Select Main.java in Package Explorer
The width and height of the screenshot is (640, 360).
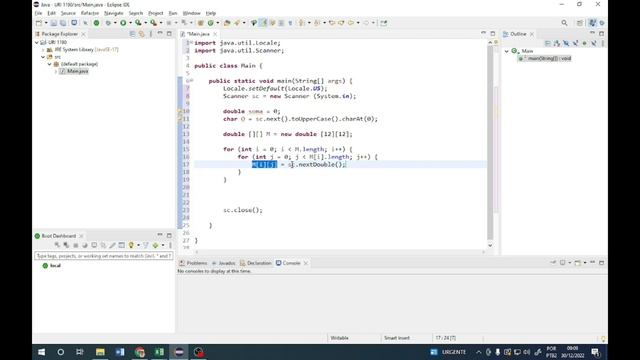[x=74, y=71]
